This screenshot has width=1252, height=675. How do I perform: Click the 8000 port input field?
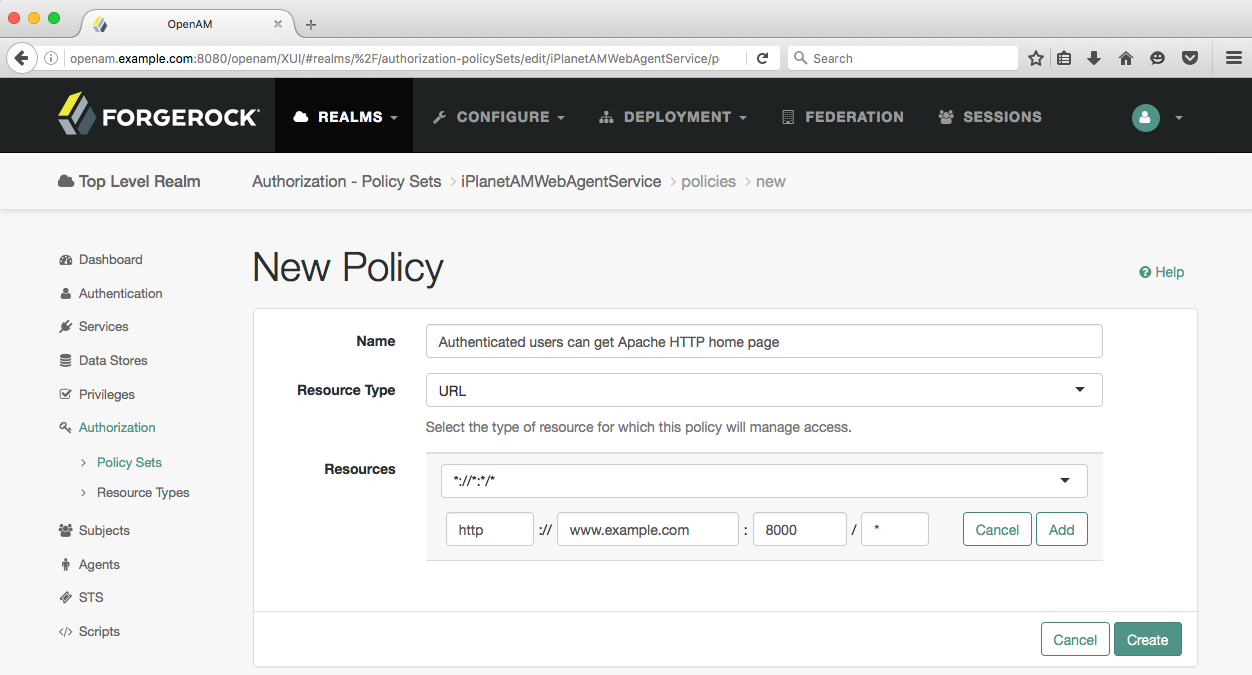(x=800, y=530)
